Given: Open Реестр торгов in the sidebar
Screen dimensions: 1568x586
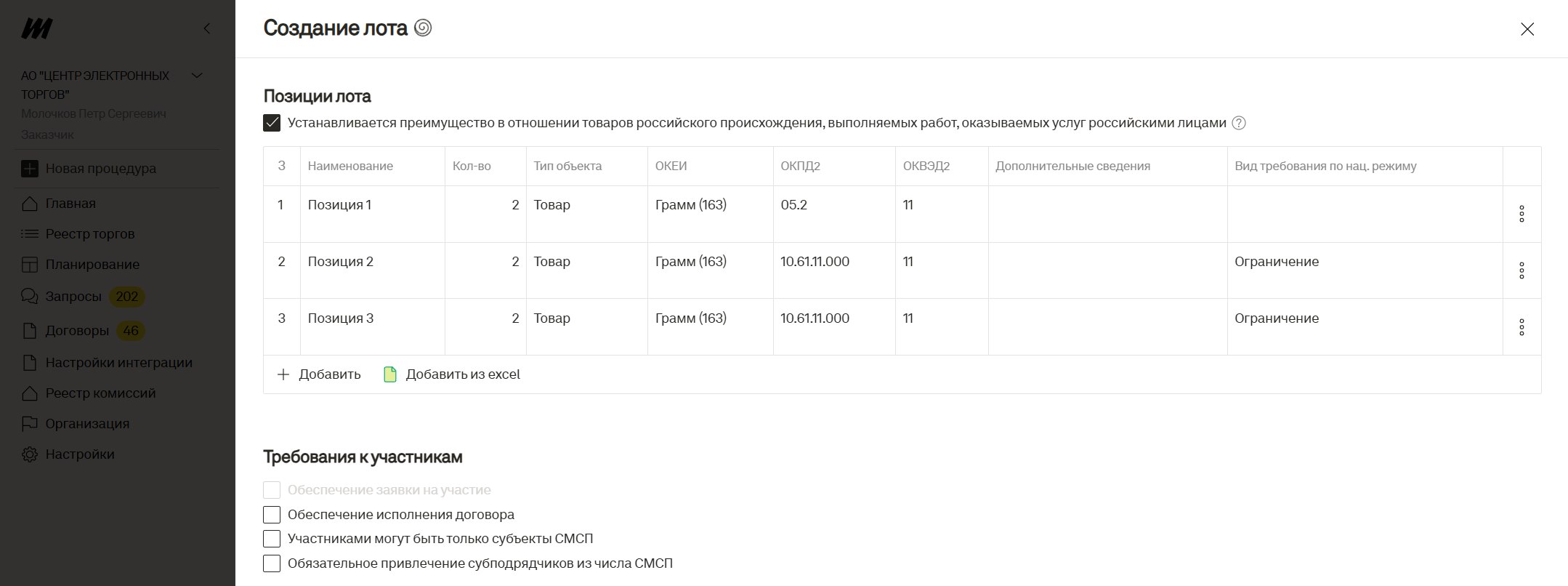Looking at the screenshot, I should pyautogui.click(x=89, y=234).
